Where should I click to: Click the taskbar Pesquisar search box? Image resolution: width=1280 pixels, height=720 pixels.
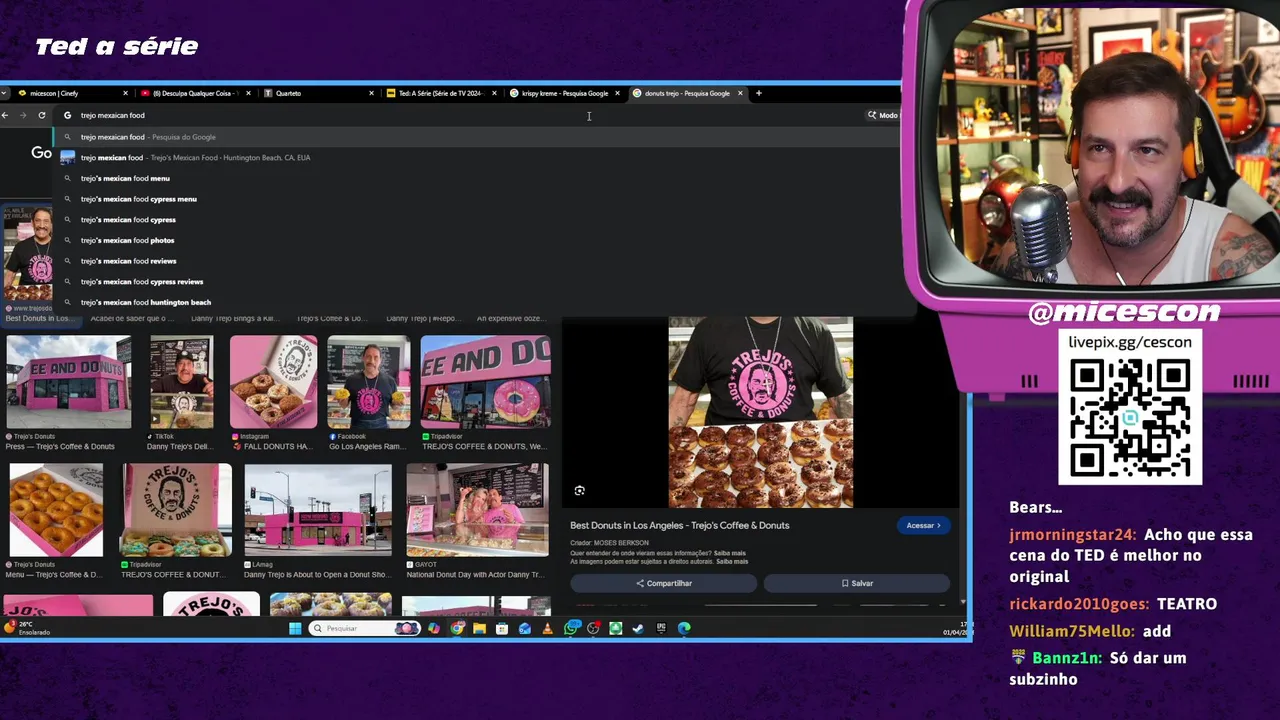tap(364, 628)
